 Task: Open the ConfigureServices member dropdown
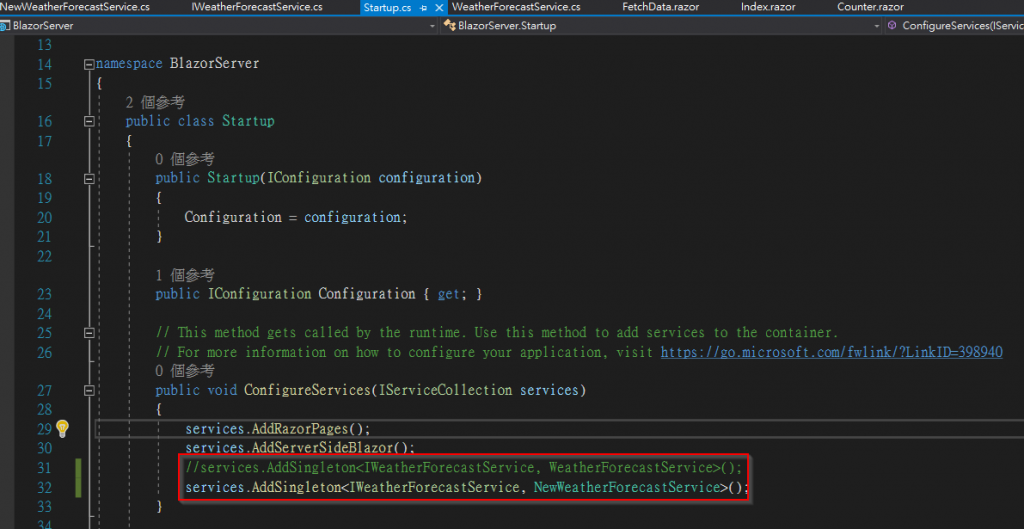click(956, 25)
